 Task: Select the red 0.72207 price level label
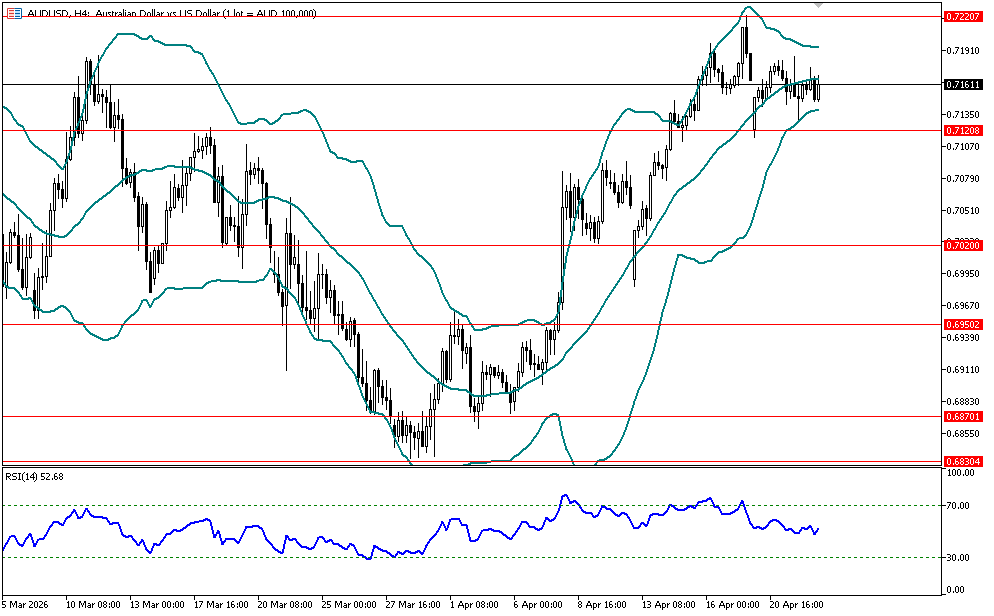pyautogui.click(x=962, y=17)
